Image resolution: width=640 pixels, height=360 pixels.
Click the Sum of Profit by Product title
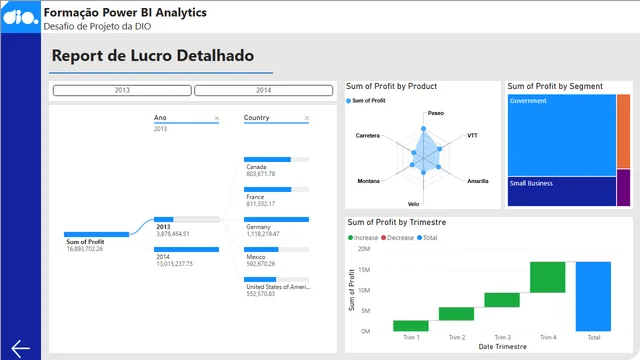(x=391, y=86)
